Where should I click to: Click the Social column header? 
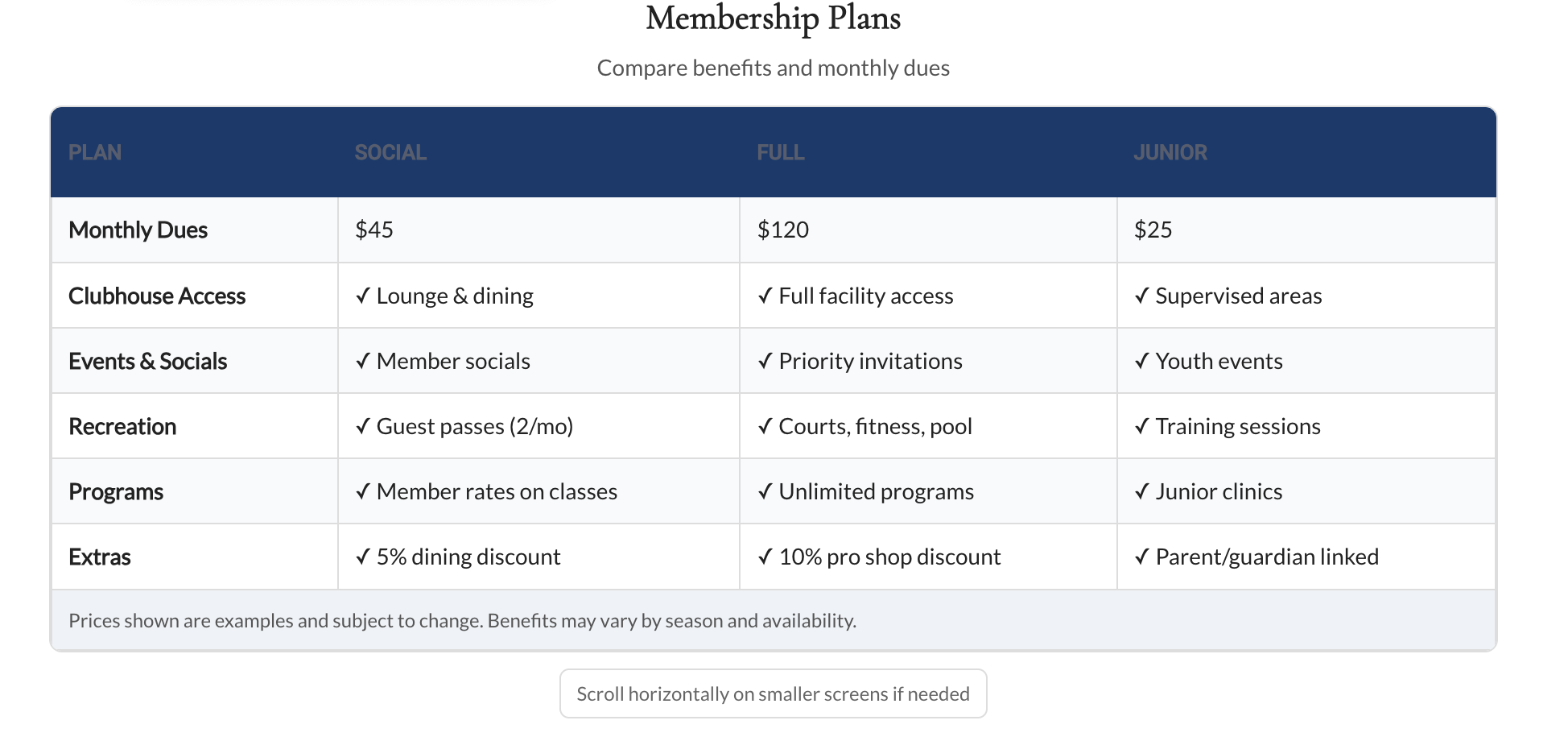(x=390, y=153)
